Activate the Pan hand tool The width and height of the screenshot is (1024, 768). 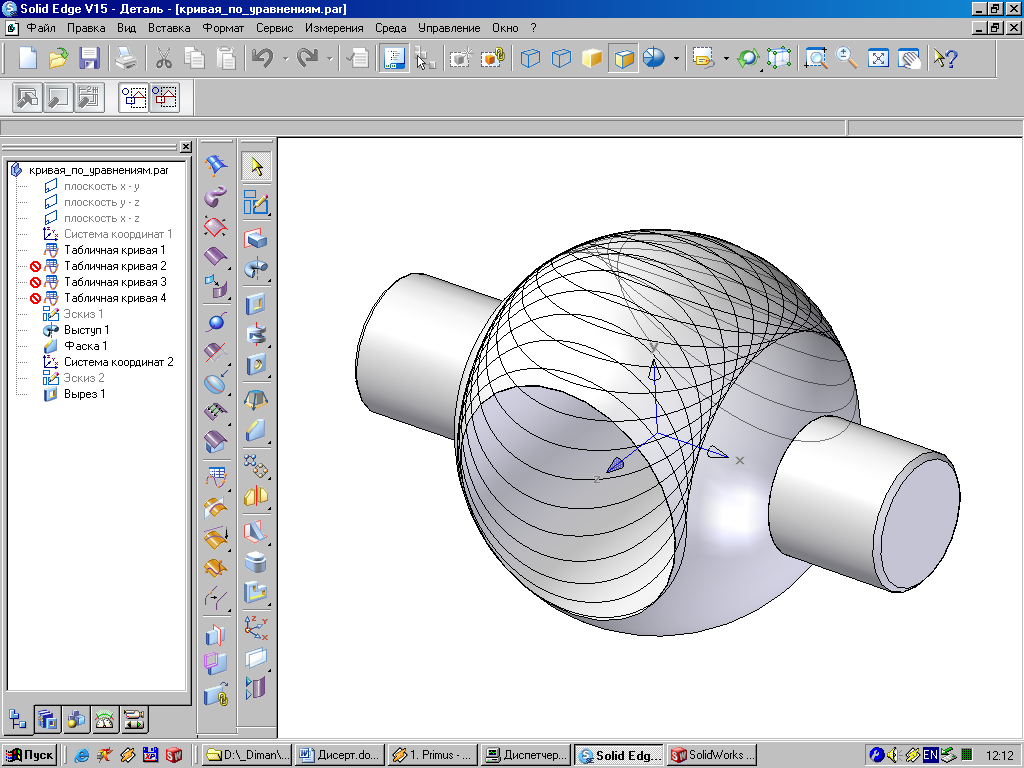909,58
